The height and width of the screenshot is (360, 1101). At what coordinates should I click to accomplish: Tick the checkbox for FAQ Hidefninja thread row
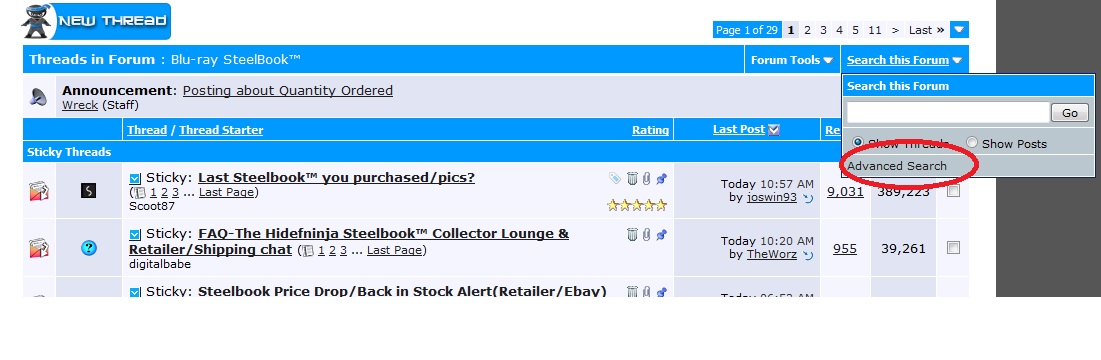tap(953, 248)
